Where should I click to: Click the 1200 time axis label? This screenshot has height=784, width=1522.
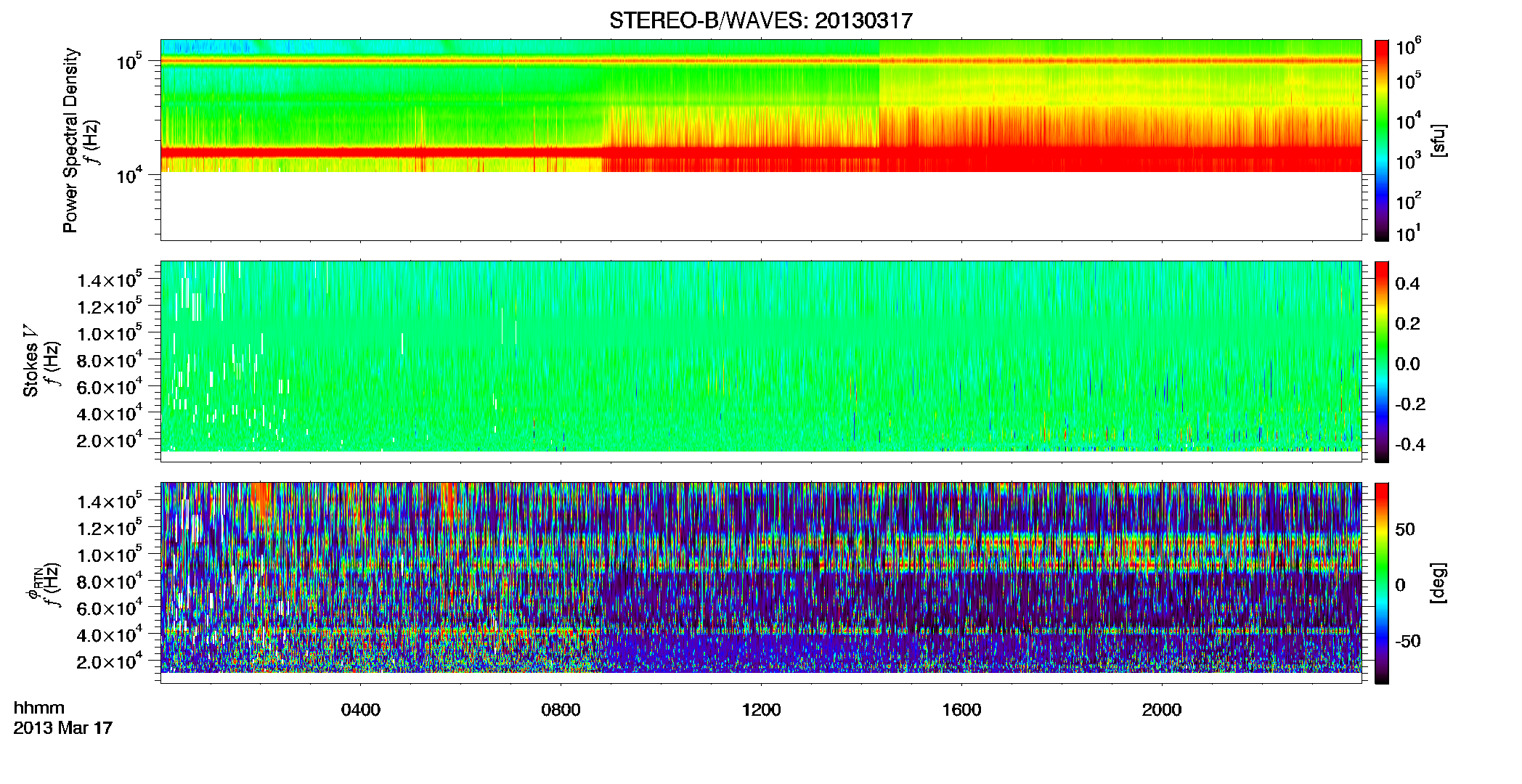coord(761,710)
